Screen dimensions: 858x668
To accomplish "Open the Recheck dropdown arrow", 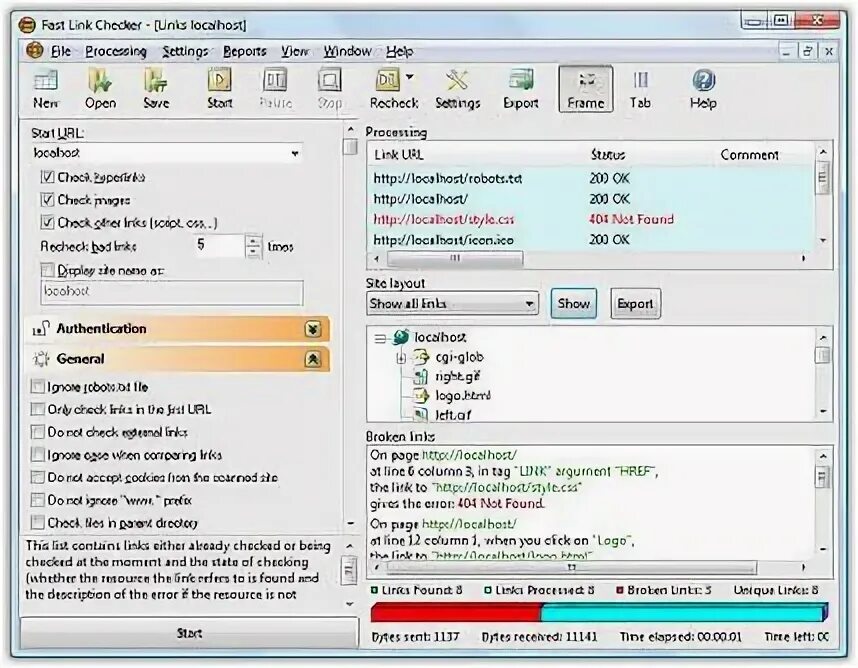I will point(410,77).
